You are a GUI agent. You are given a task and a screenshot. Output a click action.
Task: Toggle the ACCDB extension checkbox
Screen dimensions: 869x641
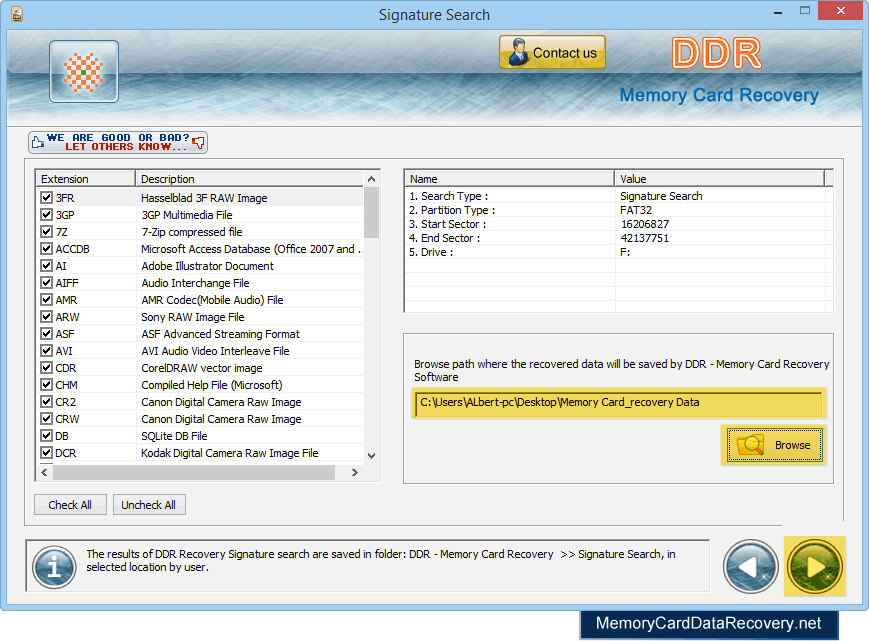pos(47,249)
